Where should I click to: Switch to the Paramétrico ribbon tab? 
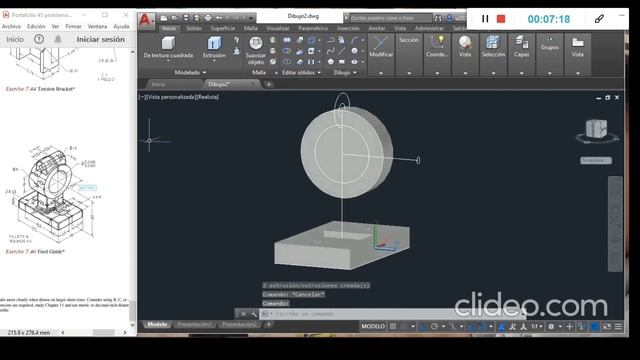click(x=313, y=28)
